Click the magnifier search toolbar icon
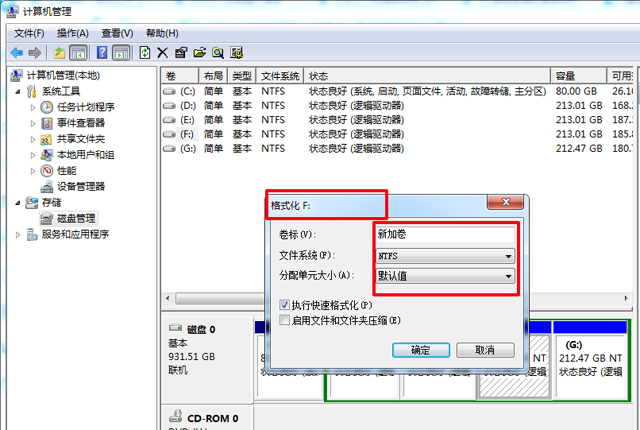Viewport: 640px width, 430px height. pos(217,52)
